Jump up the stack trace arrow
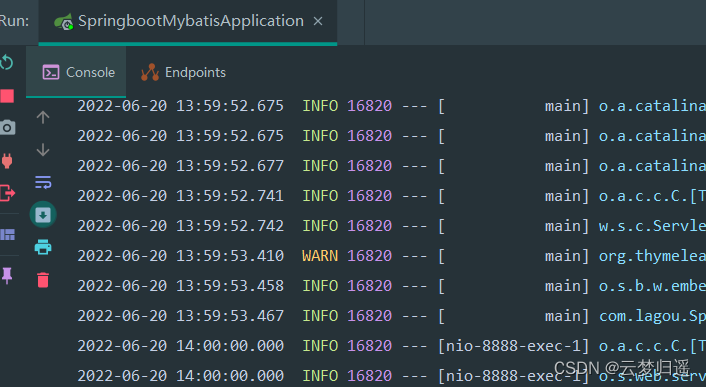 [43, 117]
